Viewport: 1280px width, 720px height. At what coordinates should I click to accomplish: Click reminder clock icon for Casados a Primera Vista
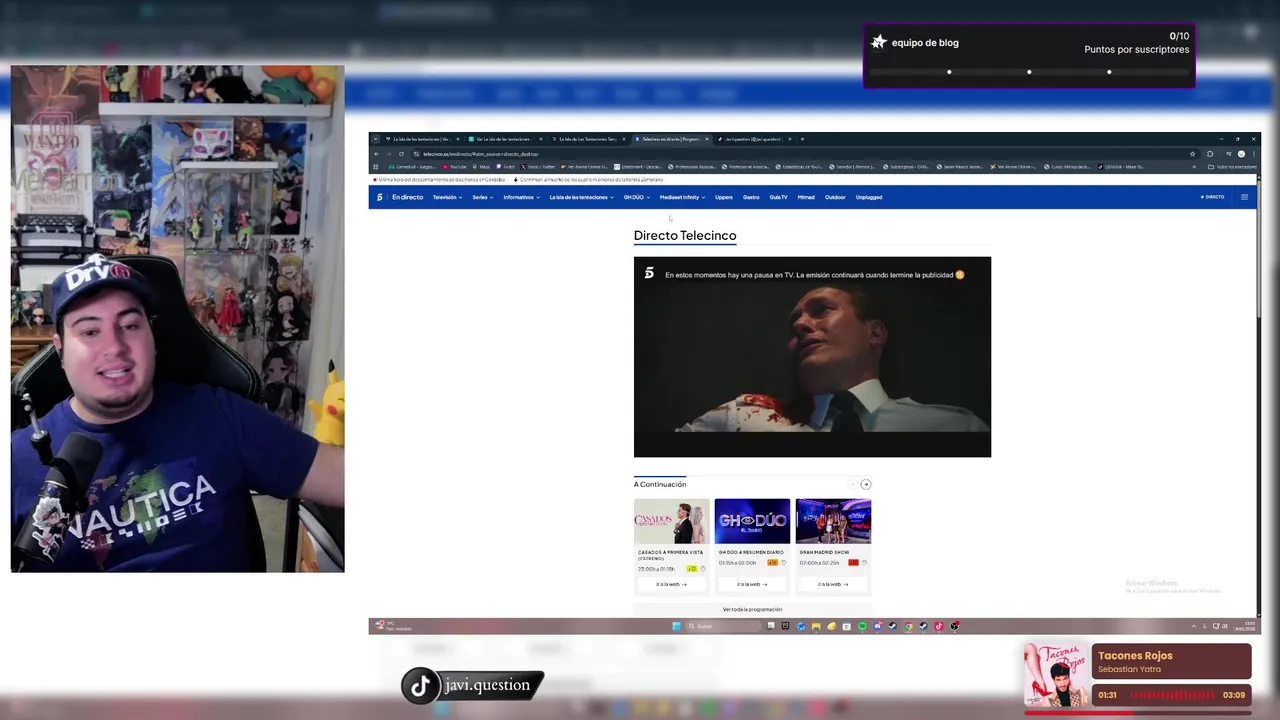click(702, 568)
